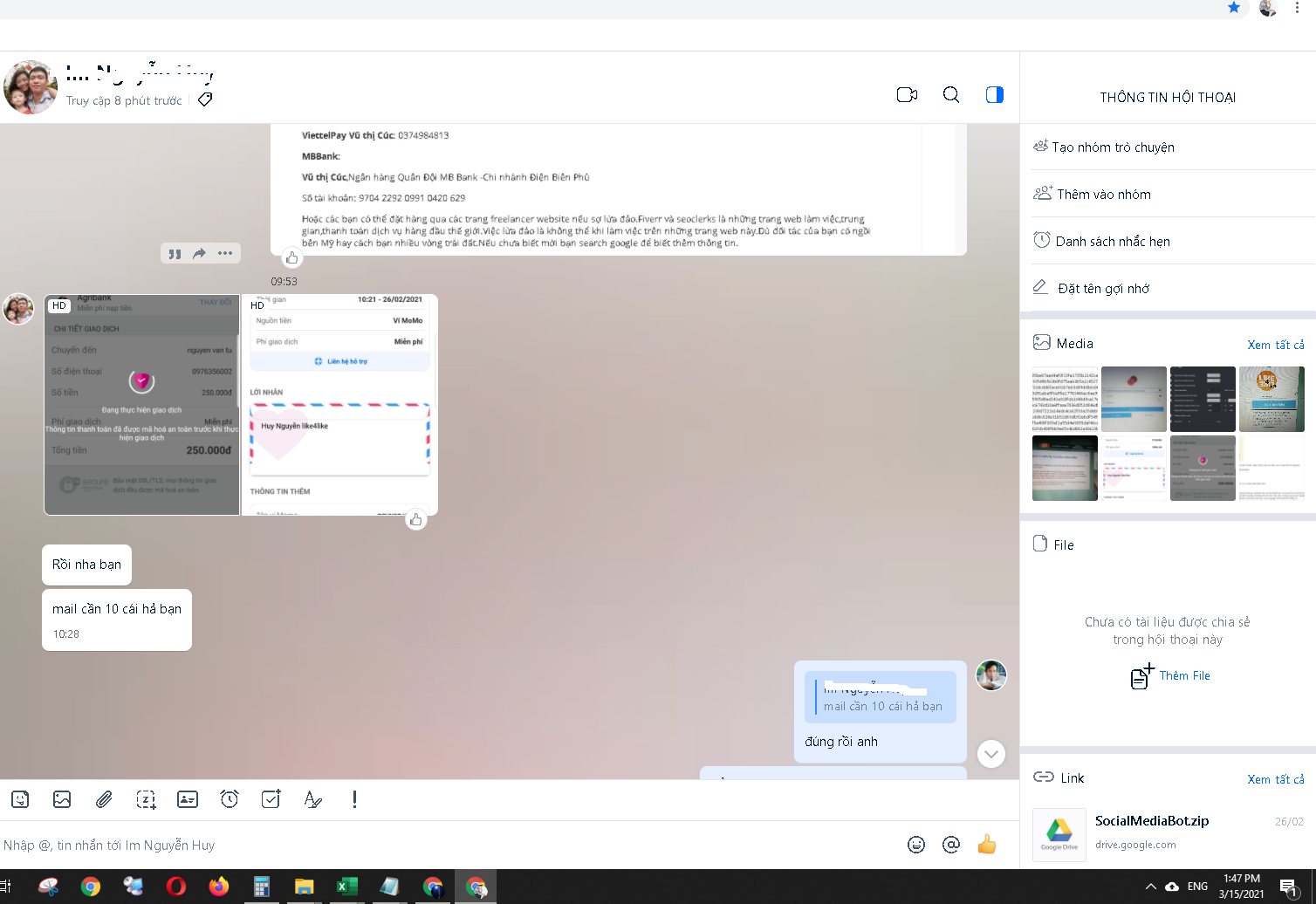This screenshot has width=1316, height=904.
Task: Open the Agribank transaction screenshot
Action: click(x=142, y=405)
